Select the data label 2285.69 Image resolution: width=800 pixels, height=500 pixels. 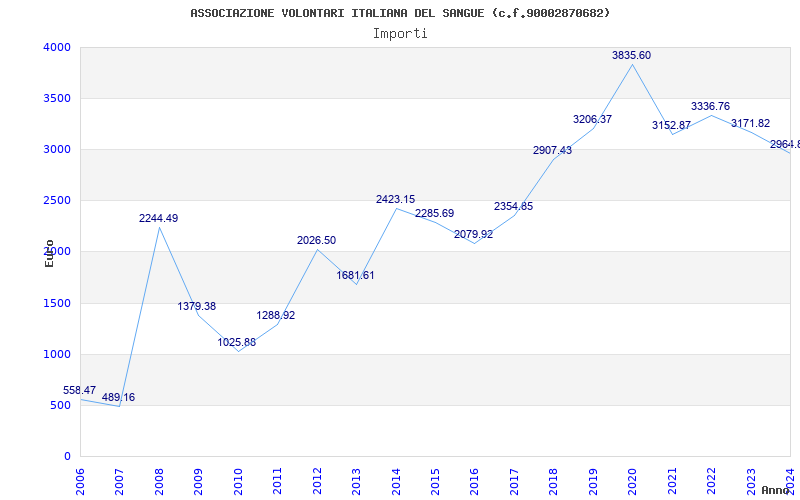pyautogui.click(x=434, y=213)
